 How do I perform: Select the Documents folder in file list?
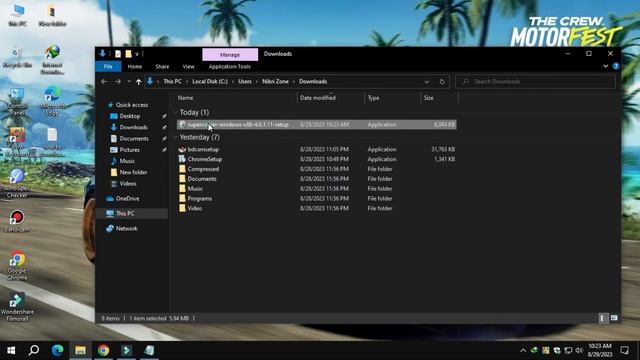pyautogui.click(x=202, y=179)
